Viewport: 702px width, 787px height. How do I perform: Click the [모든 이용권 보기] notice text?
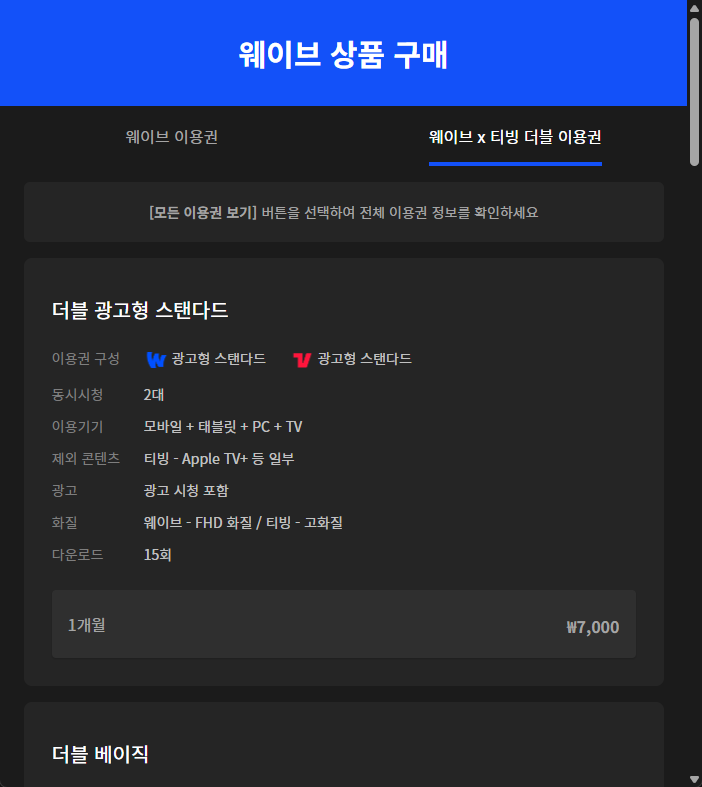(x=344, y=212)
